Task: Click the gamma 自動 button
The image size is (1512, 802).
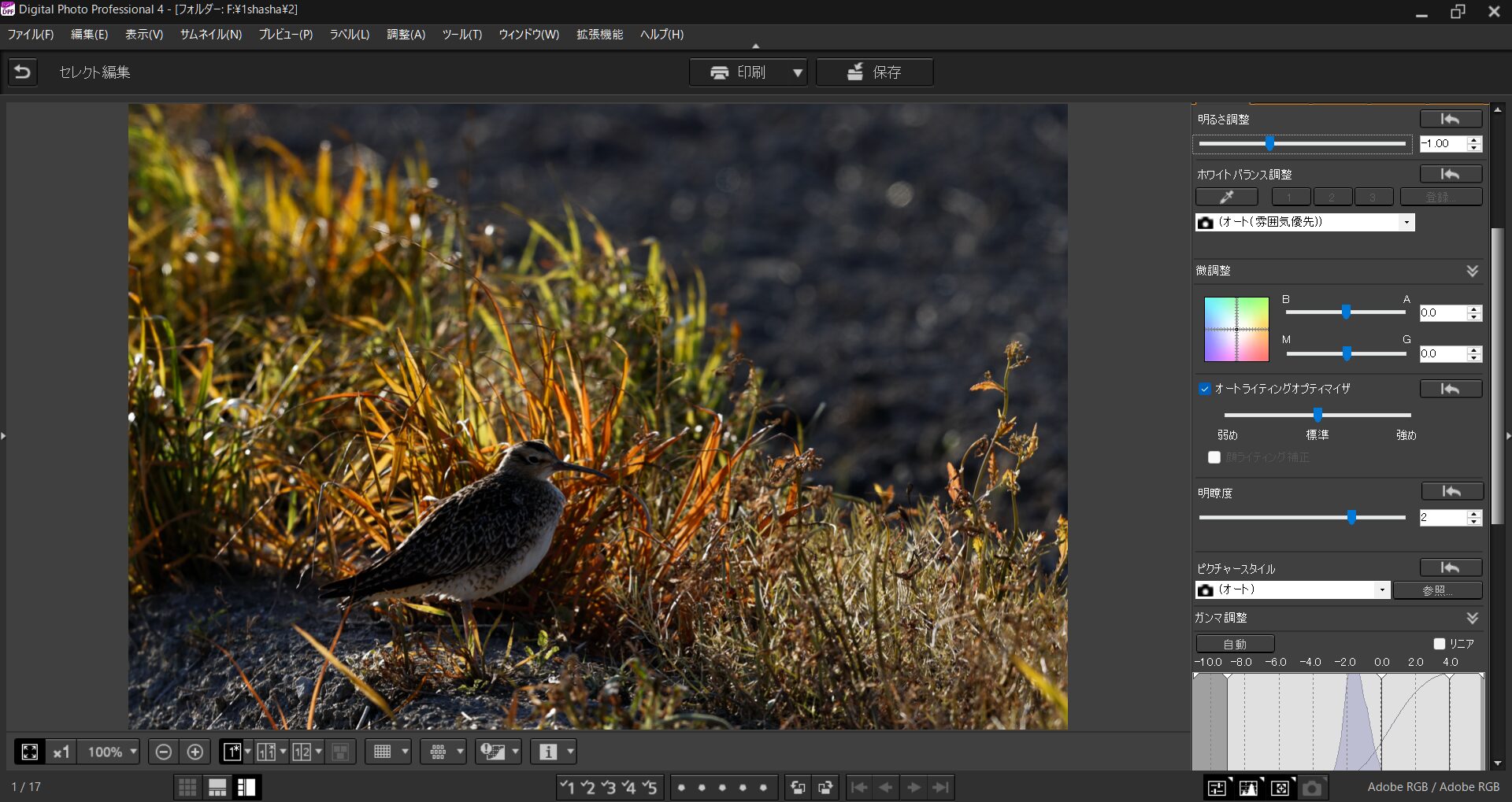Action: [x=1234, y=644]
